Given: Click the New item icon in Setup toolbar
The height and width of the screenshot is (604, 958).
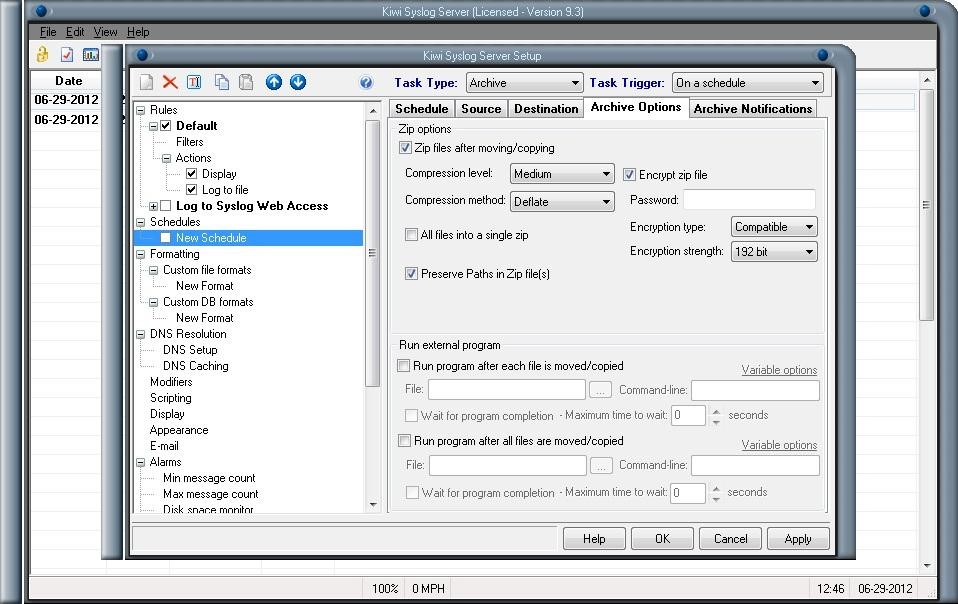Looking at the screenshot, I should 146,83.
